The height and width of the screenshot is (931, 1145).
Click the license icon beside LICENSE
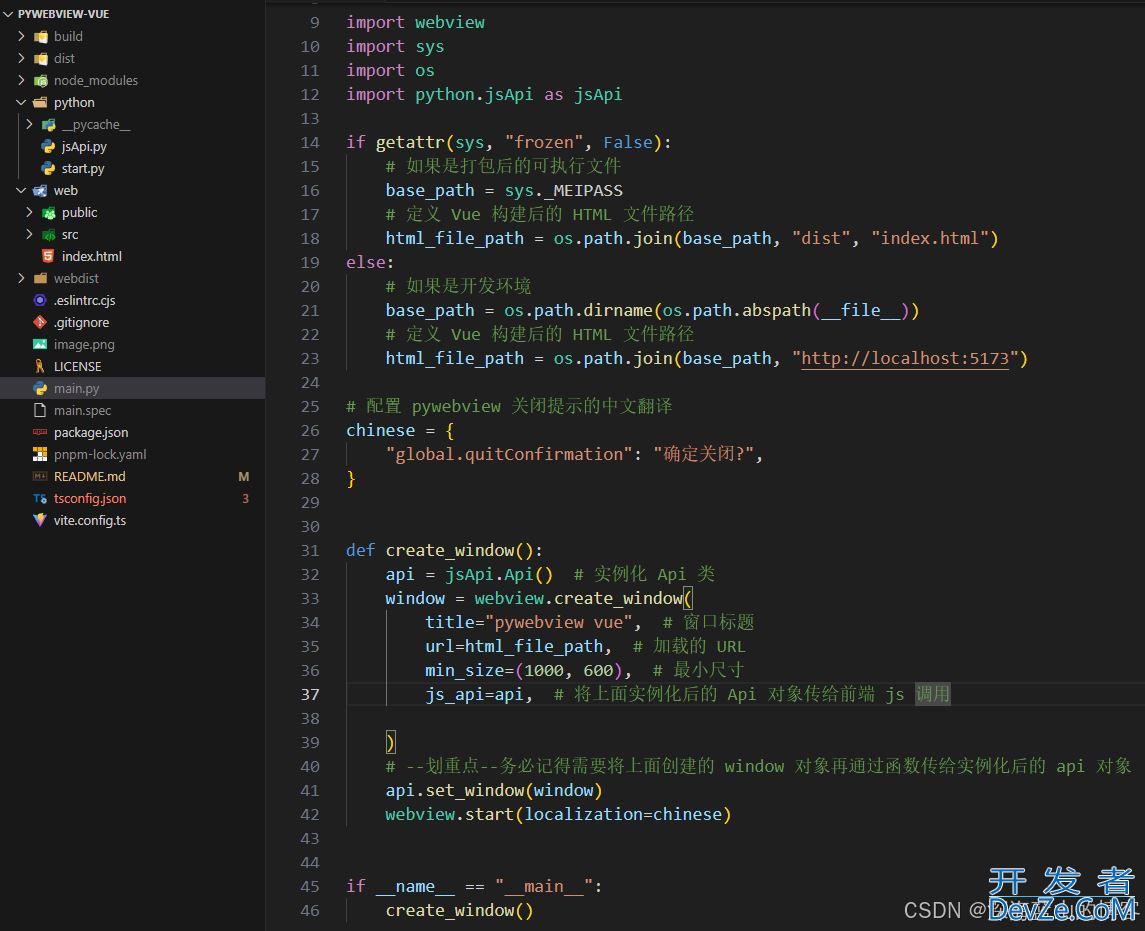pos(40,366)
